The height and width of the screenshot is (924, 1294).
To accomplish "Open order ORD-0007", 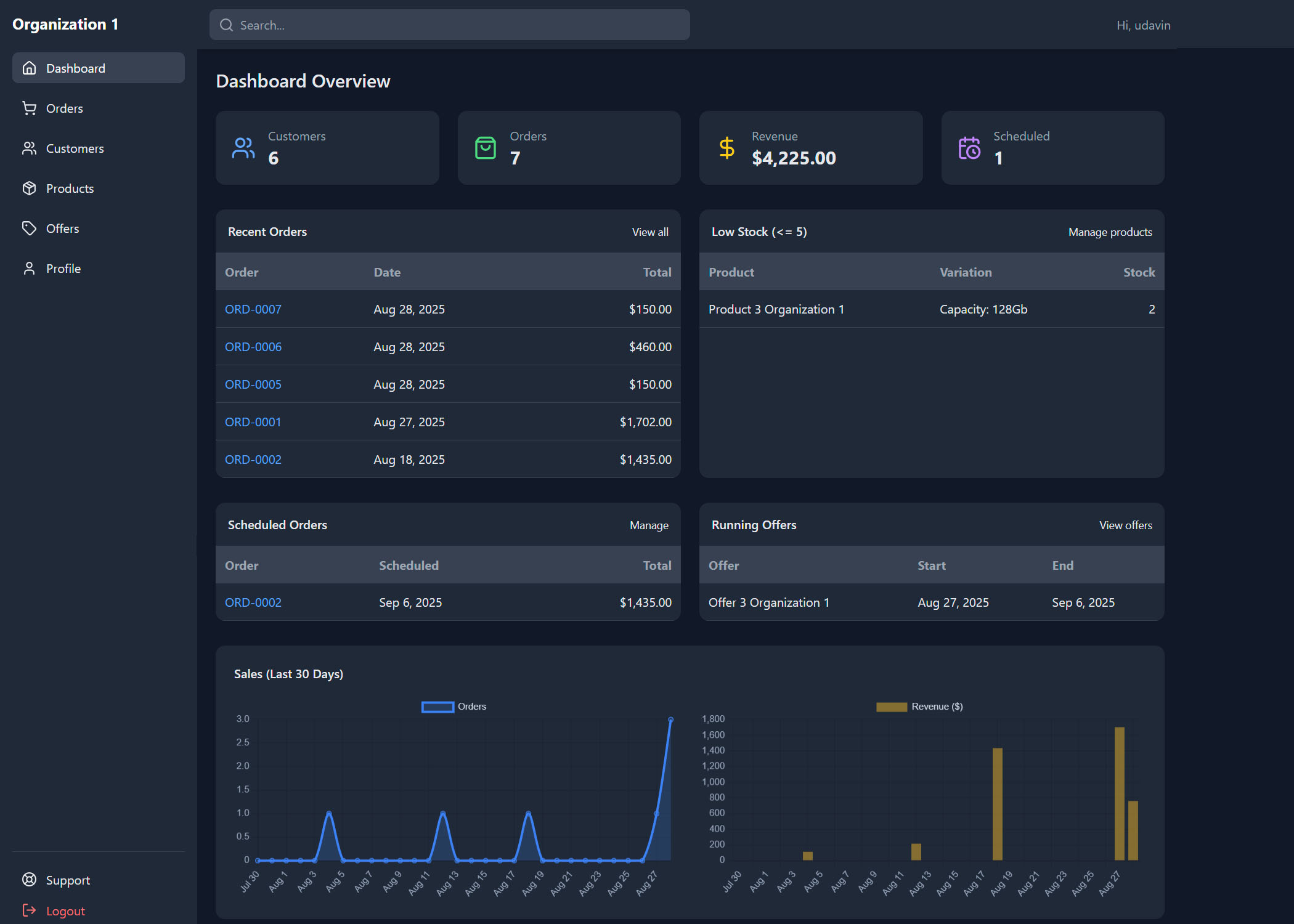I will [x=253, y=309].
